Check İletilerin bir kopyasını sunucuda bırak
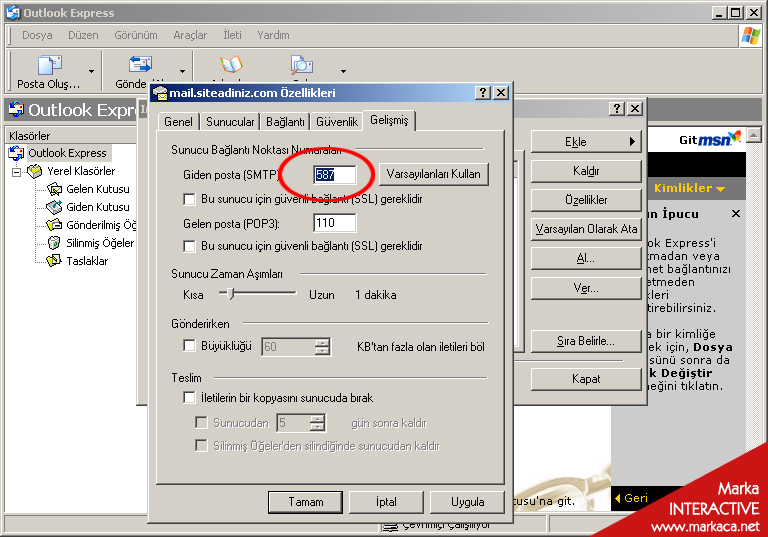The image size is (768, 537). pyautogui.click(x=189, y=397)
